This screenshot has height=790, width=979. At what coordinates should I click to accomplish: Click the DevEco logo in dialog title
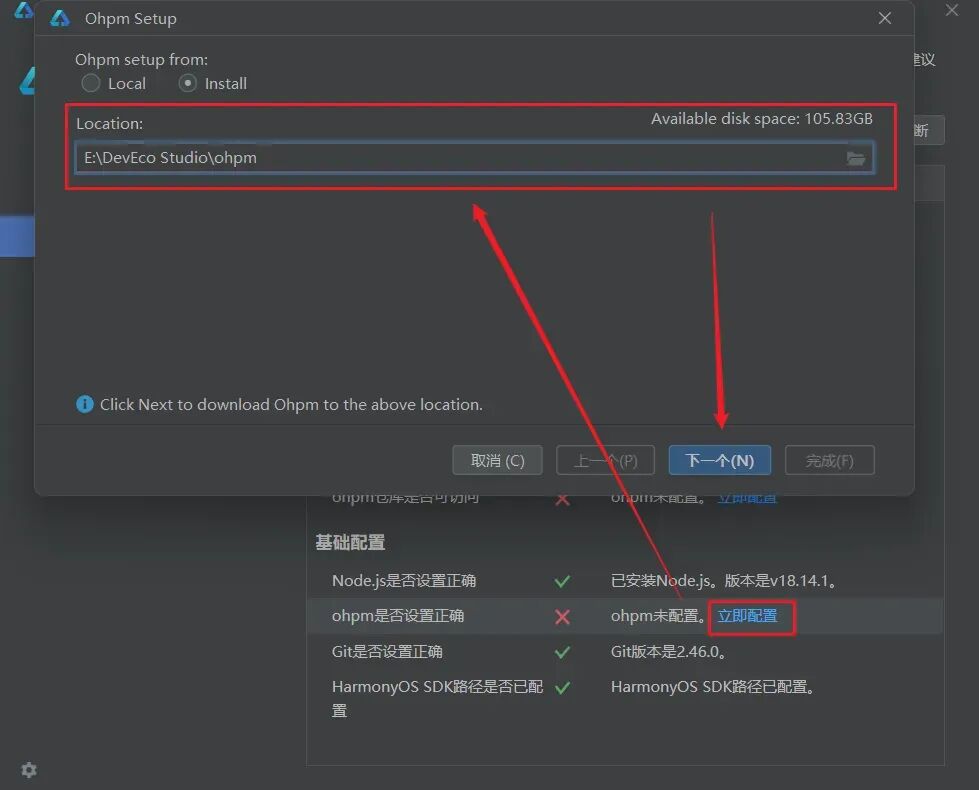tap(60, 18)
